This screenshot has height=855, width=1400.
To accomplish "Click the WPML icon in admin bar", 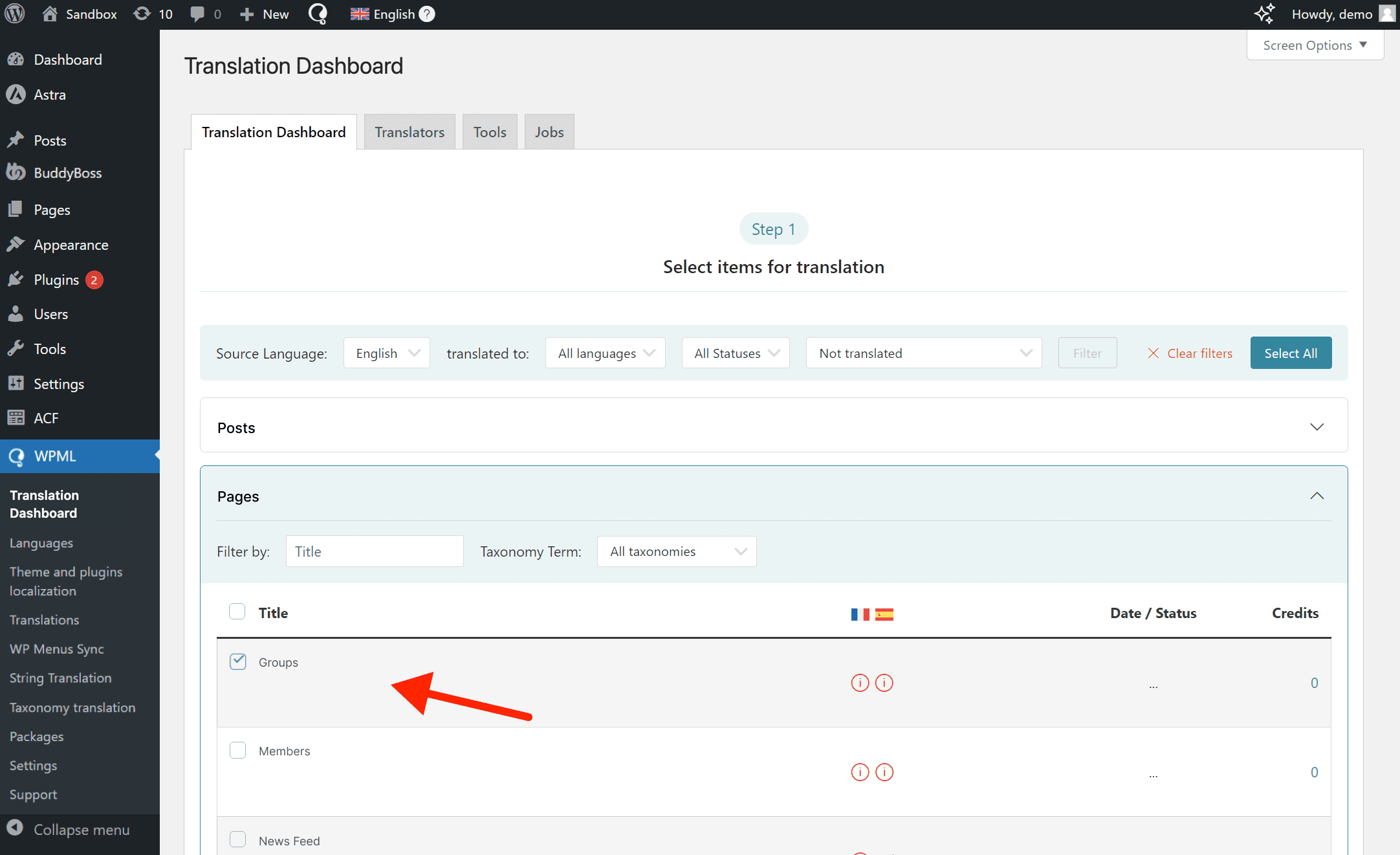I will tap(318, 14).
